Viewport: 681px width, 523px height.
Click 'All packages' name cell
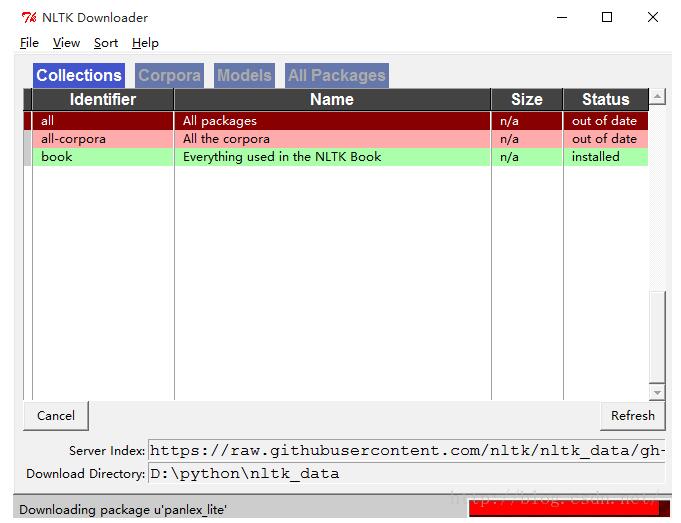click(332, 121)
